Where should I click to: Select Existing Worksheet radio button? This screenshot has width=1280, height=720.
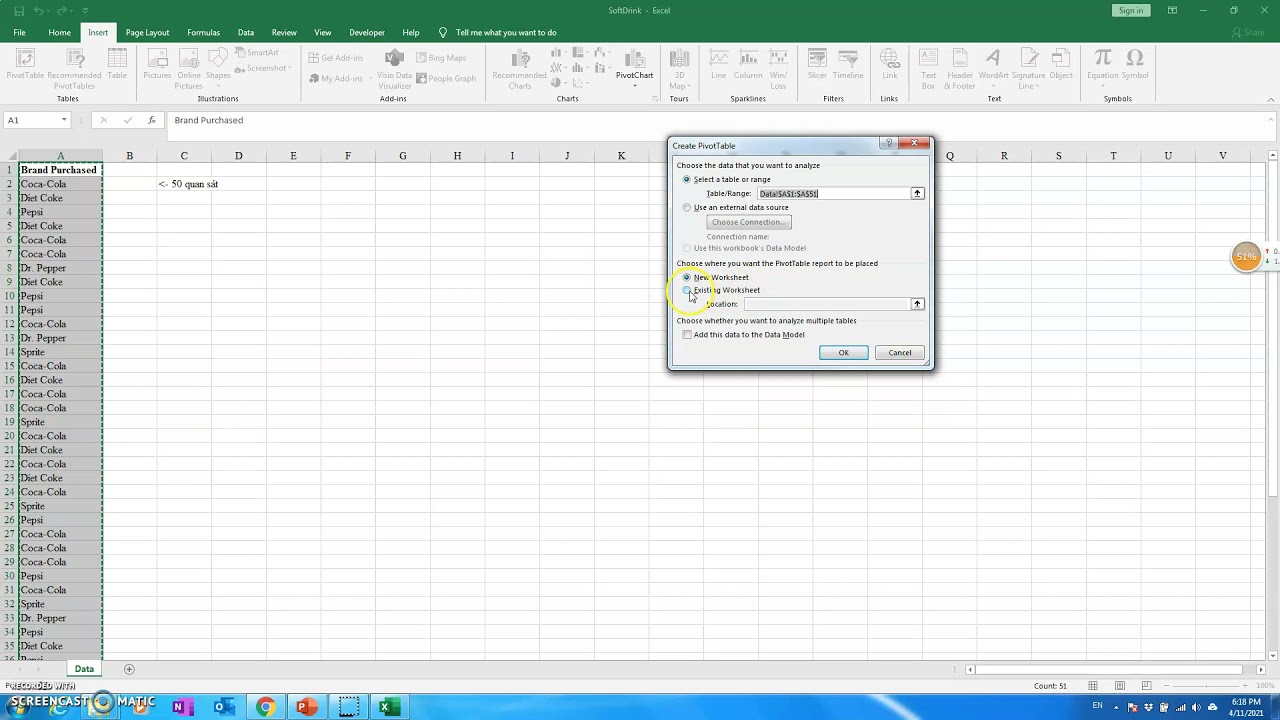687,290
